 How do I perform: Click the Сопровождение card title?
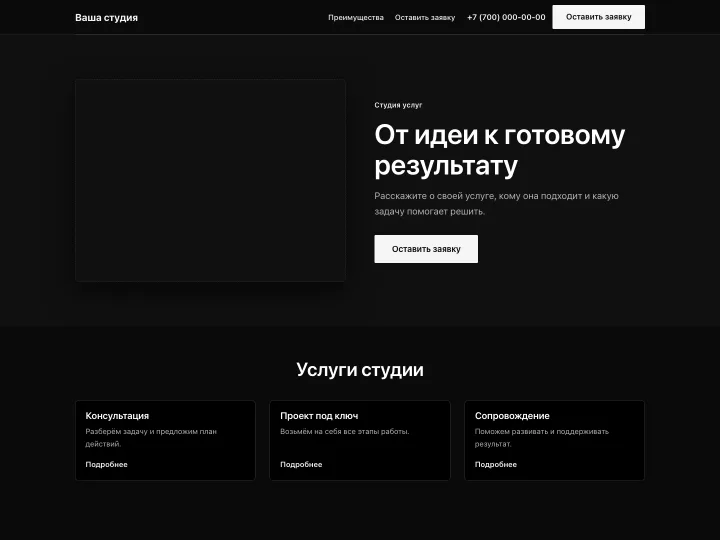[x=512, y=416]
